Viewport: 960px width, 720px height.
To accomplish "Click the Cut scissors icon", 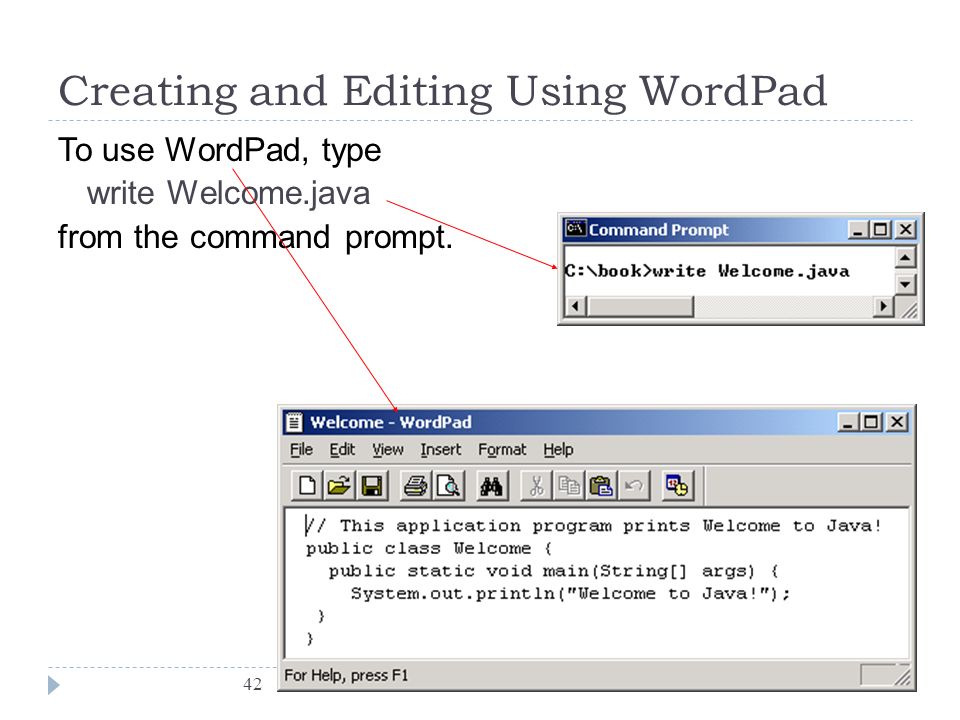I will click(536, 486).
